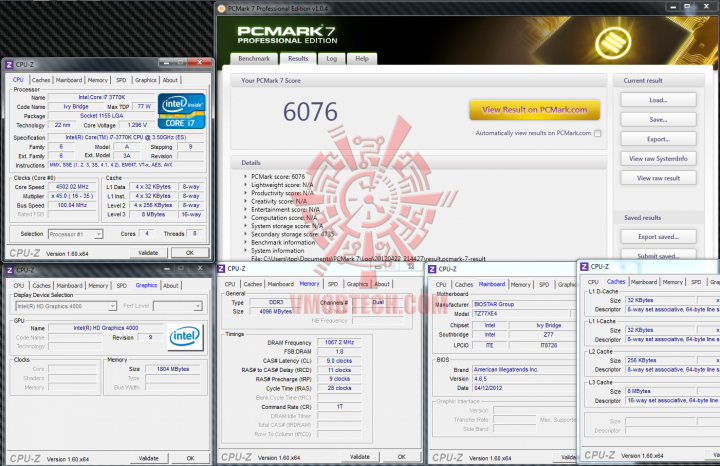Click the 6076 PCMark score value

[310, 112]
